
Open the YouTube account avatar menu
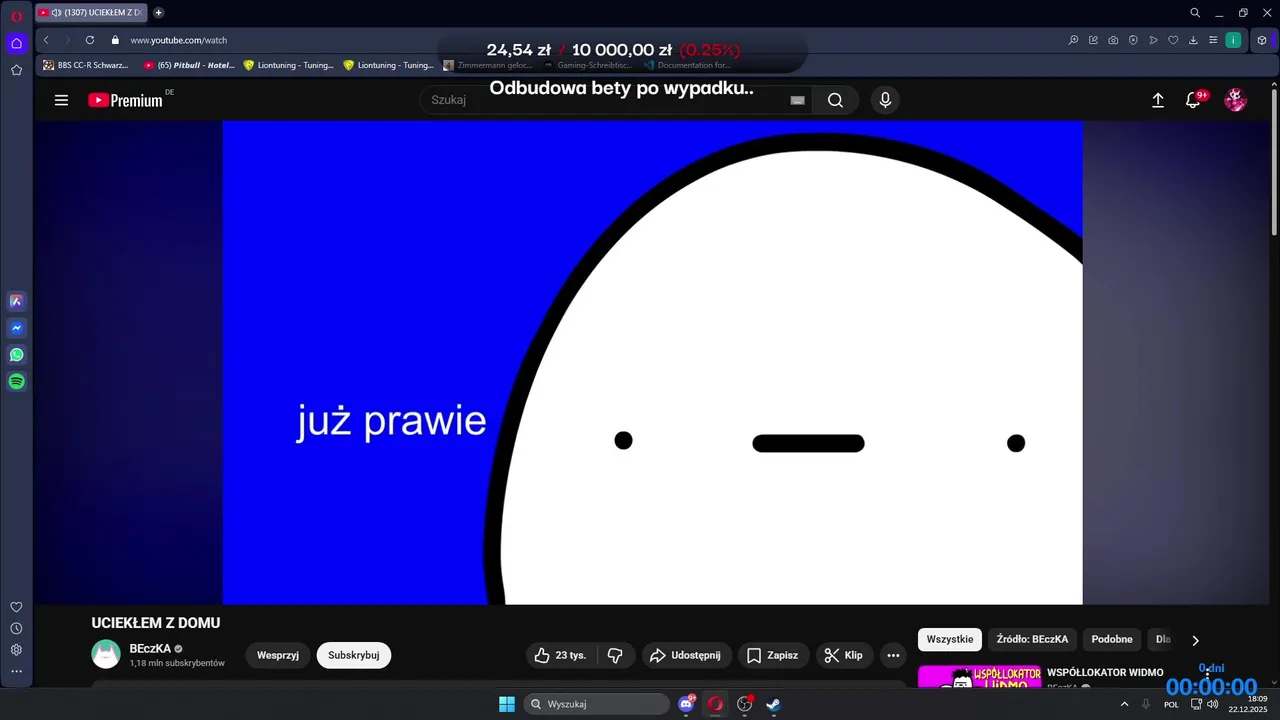click(1236, 100)
